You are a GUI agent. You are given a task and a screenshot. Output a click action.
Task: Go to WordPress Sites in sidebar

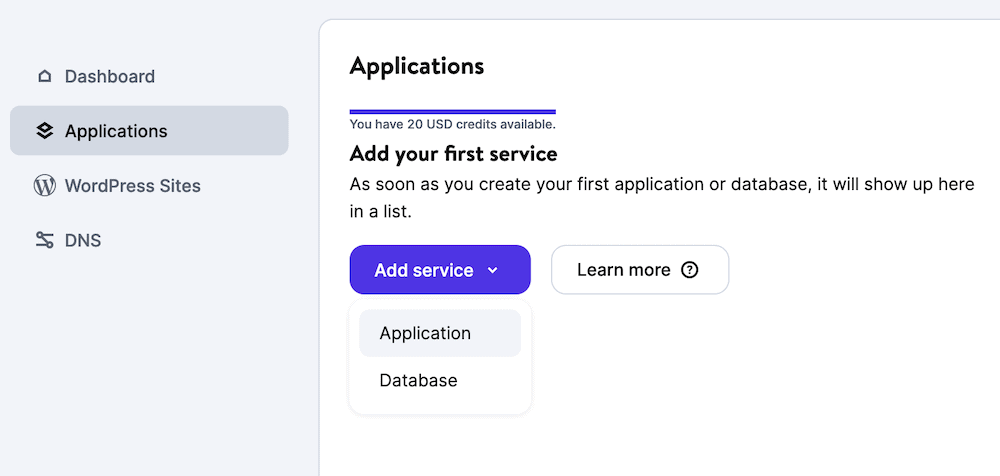pyautogui.click(x=133, y=186)
